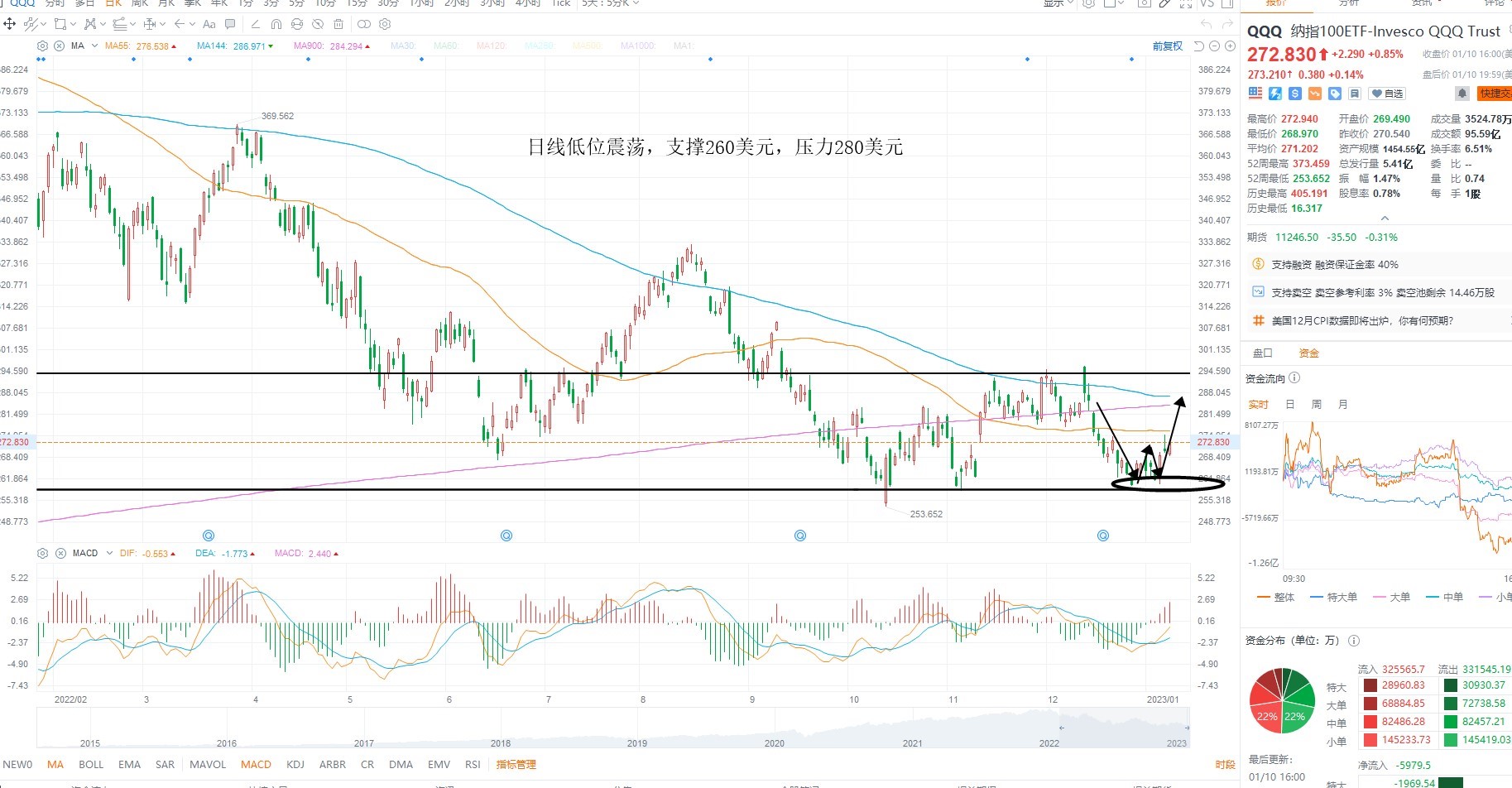Set price alert with bell icon
The height and width of the screenshot is (788, 1512).
(1462, 94)
